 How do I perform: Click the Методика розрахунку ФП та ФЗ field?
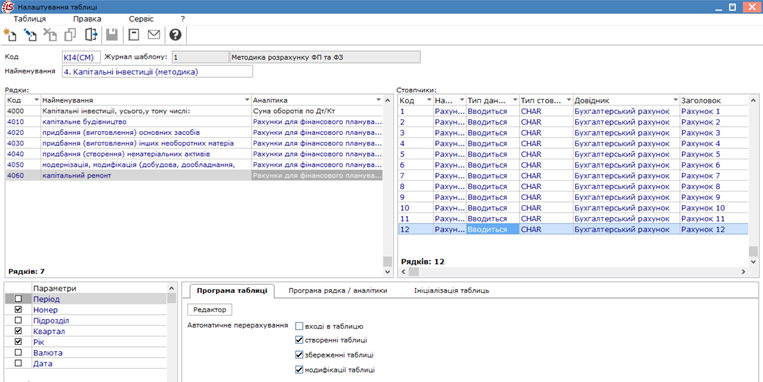325,57
